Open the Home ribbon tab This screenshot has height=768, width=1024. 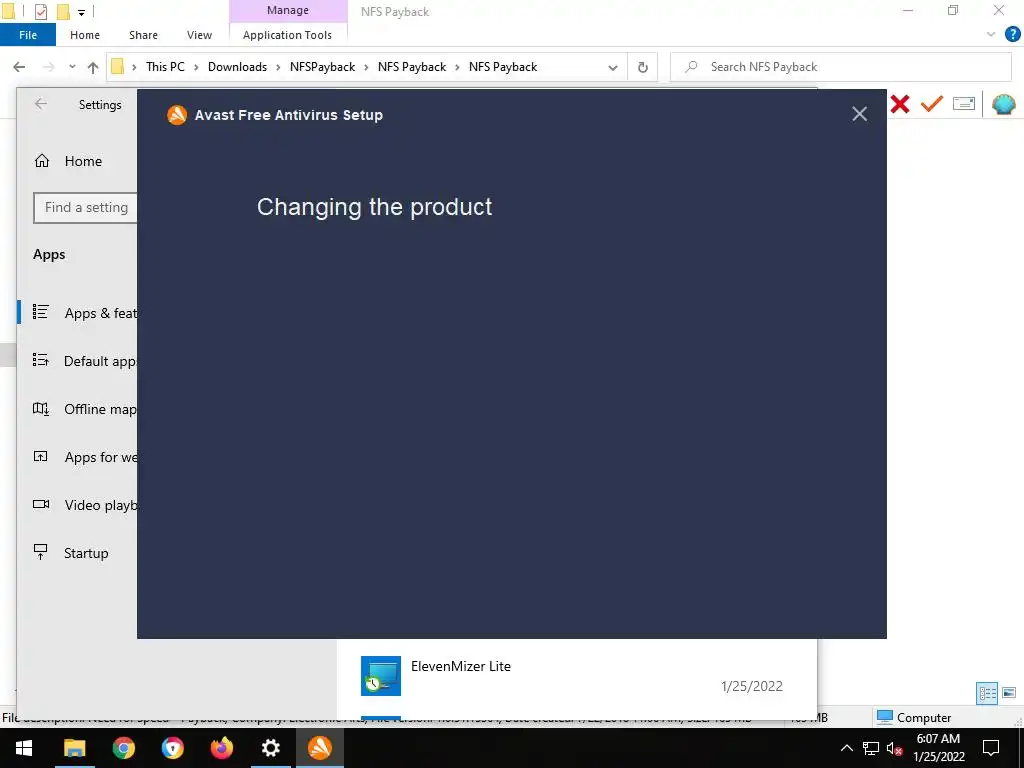tap(85, 35)
